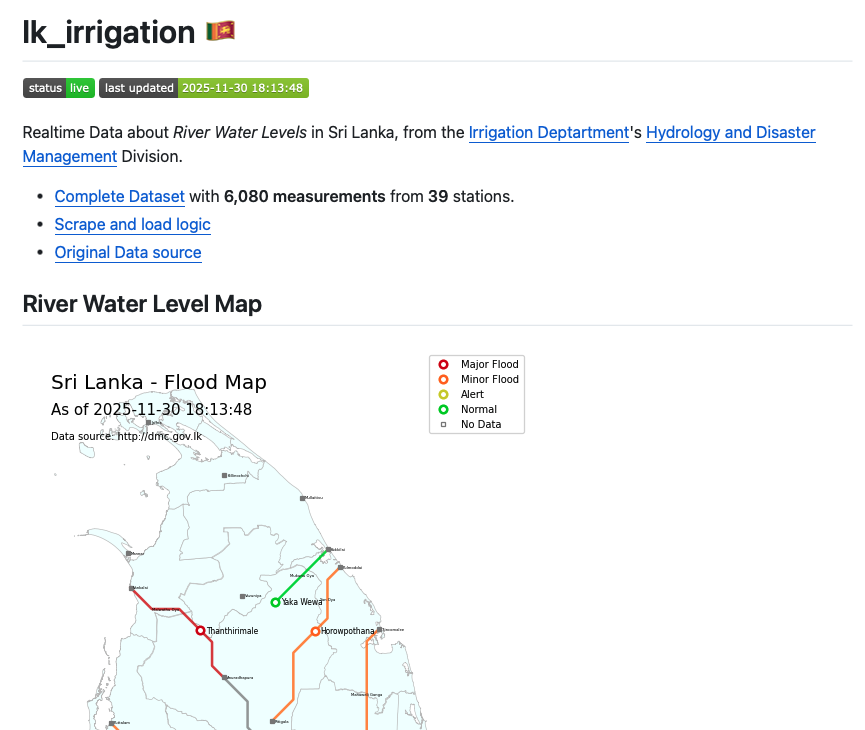Open the Hydrology and Disaster link
Image resolution: width=865 pixels, height=730 pixels.
(730, 132)
